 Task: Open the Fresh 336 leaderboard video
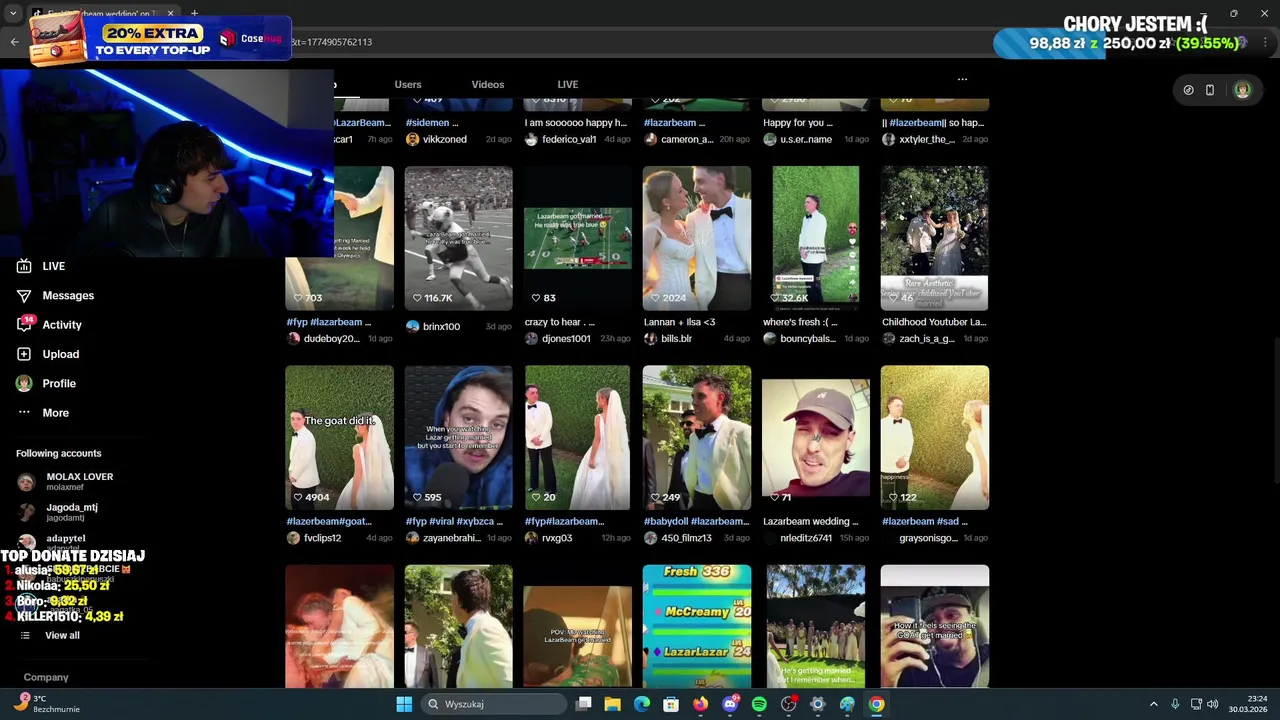[x=697, y=626]
